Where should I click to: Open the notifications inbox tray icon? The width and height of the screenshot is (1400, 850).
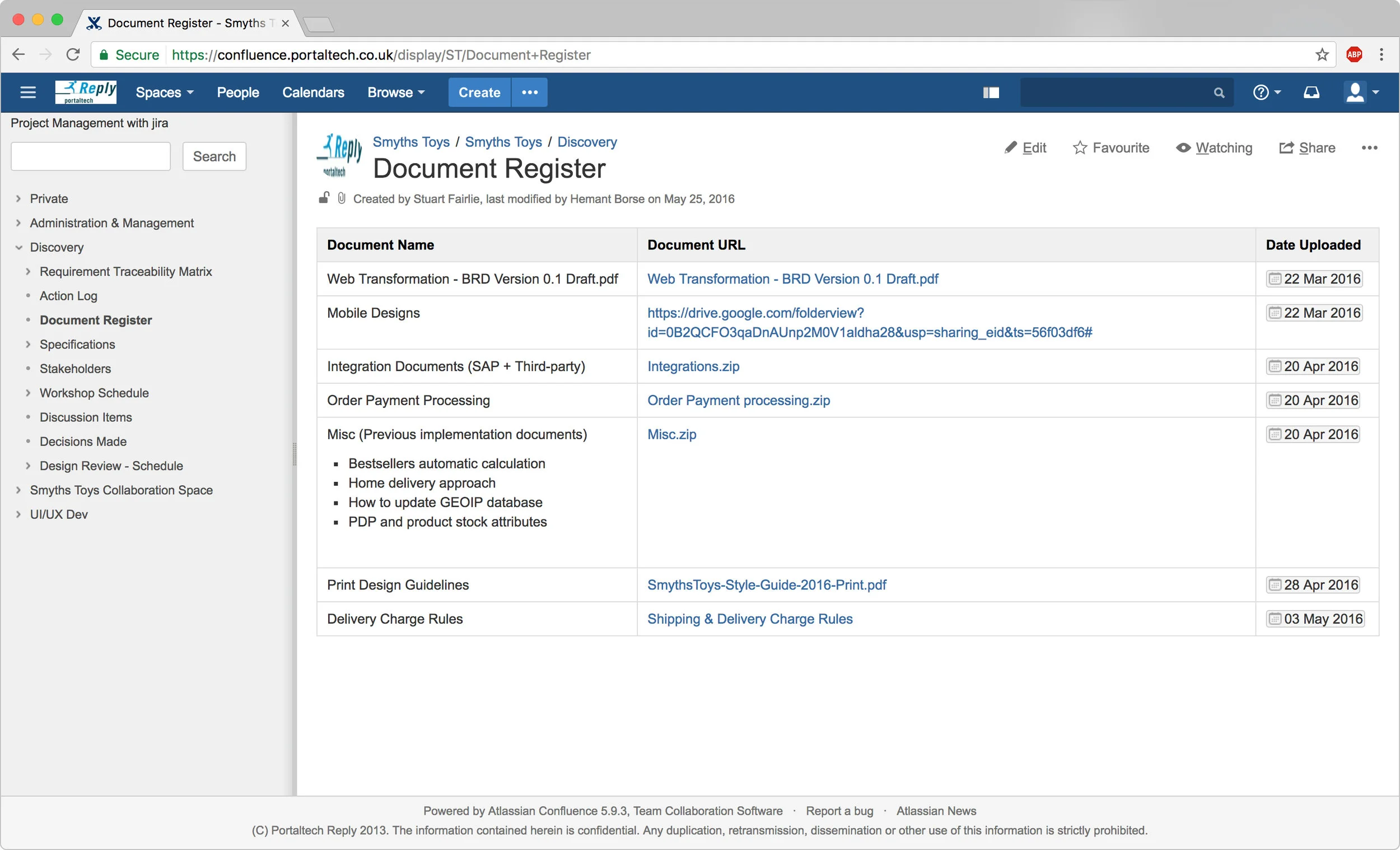(1312, 92)
